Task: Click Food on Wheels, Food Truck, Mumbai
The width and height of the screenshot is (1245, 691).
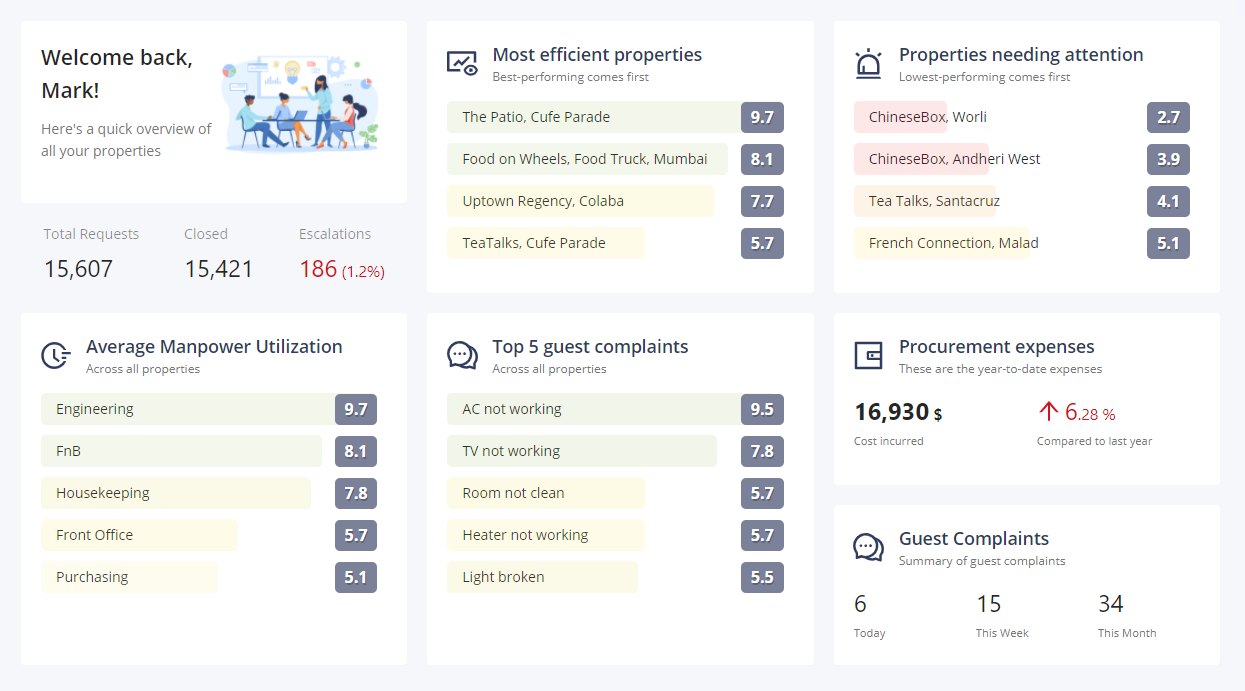Action: (x=585, y=159)
